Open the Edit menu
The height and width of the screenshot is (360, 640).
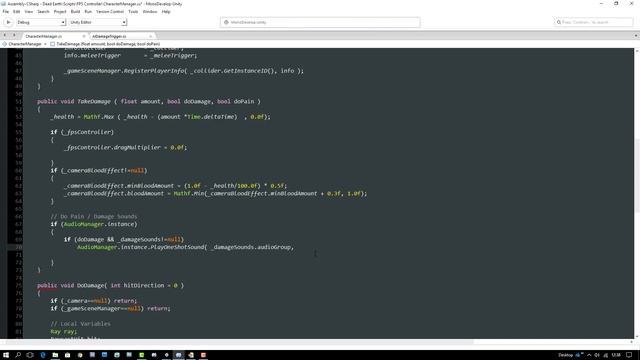pyautogui.click(x=16, y=12)
